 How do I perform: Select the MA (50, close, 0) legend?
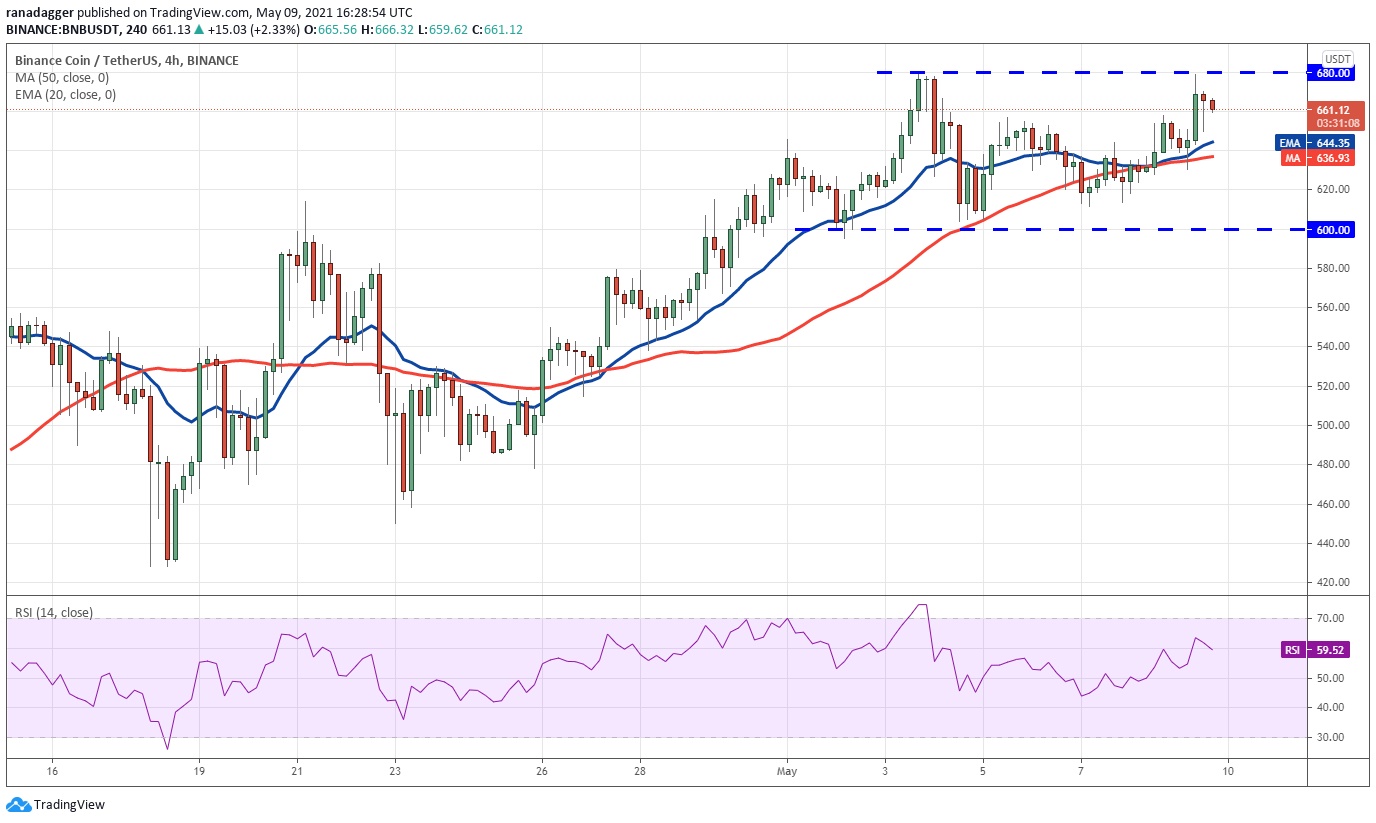point(62,78)
